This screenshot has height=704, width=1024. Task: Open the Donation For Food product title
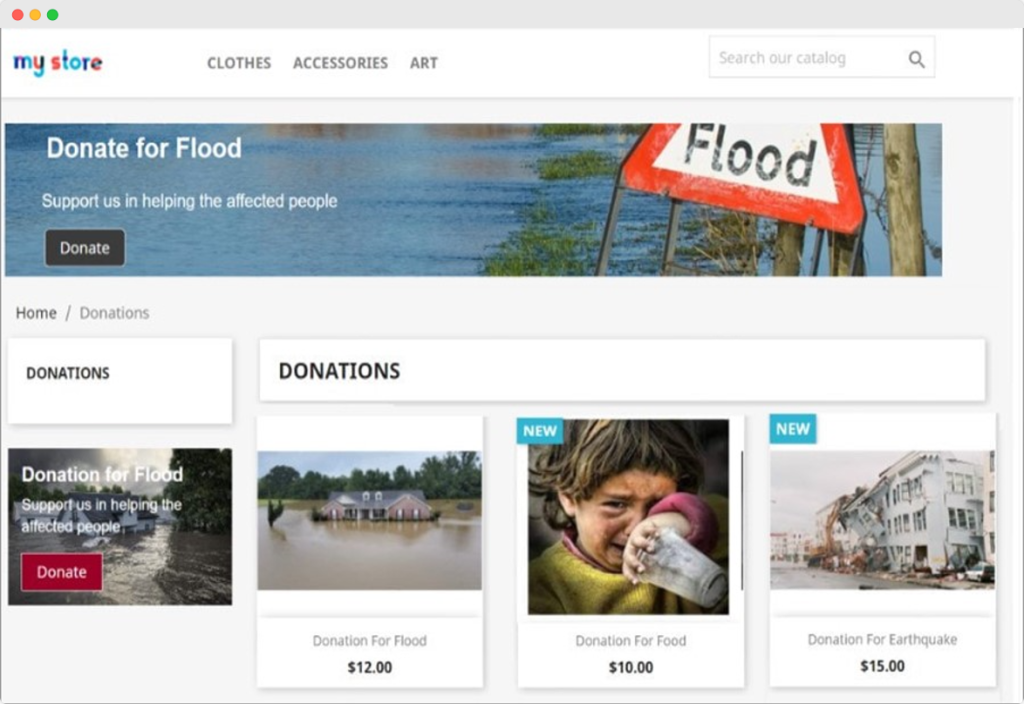point(630,641)
